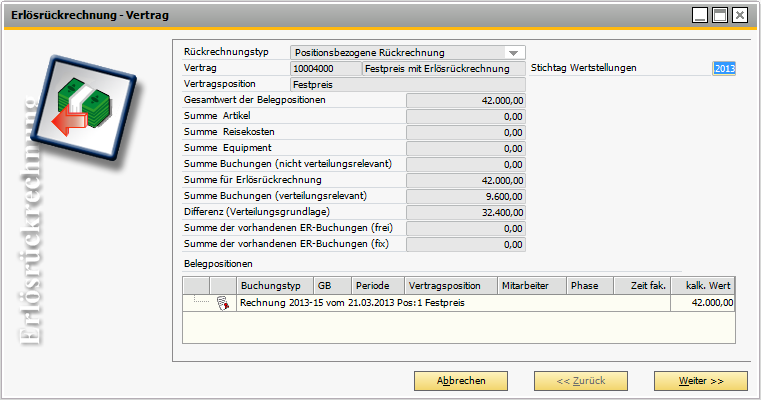Click the << Zurück button
761x400 pixels.
[x=581, y=381]
